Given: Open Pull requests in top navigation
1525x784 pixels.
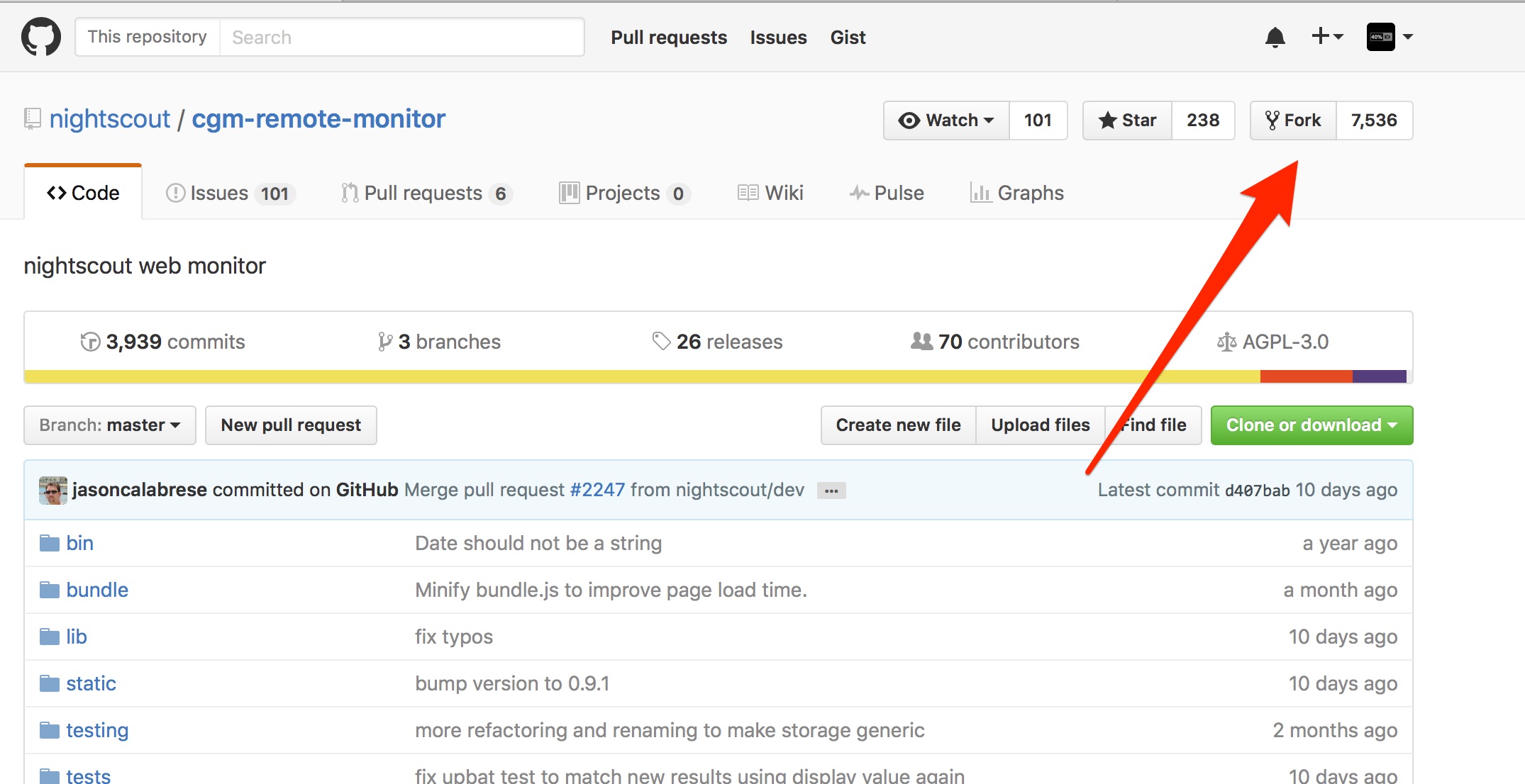Looking at the screenshot, I should pos(669,38).
